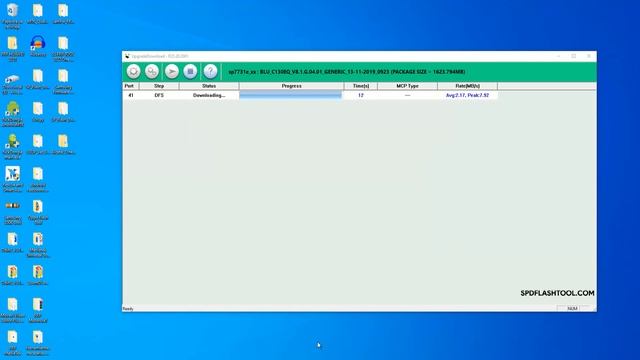Image resolution: width=640 pixels, height=360 pixels.
Task: Click the NUM indicator in status bar
Action: click(572, 309)
